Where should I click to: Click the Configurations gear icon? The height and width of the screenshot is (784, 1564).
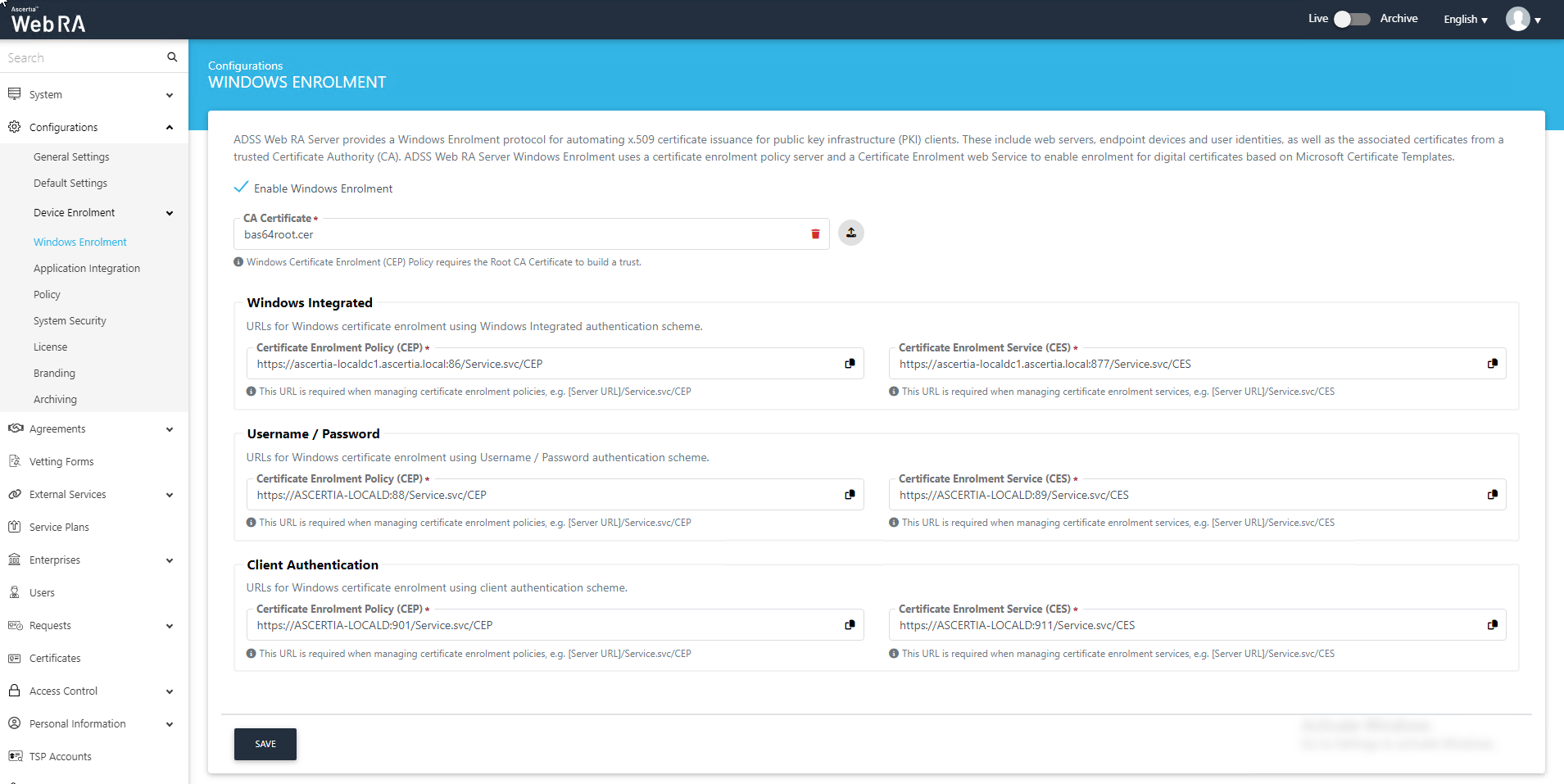(14, 127)
